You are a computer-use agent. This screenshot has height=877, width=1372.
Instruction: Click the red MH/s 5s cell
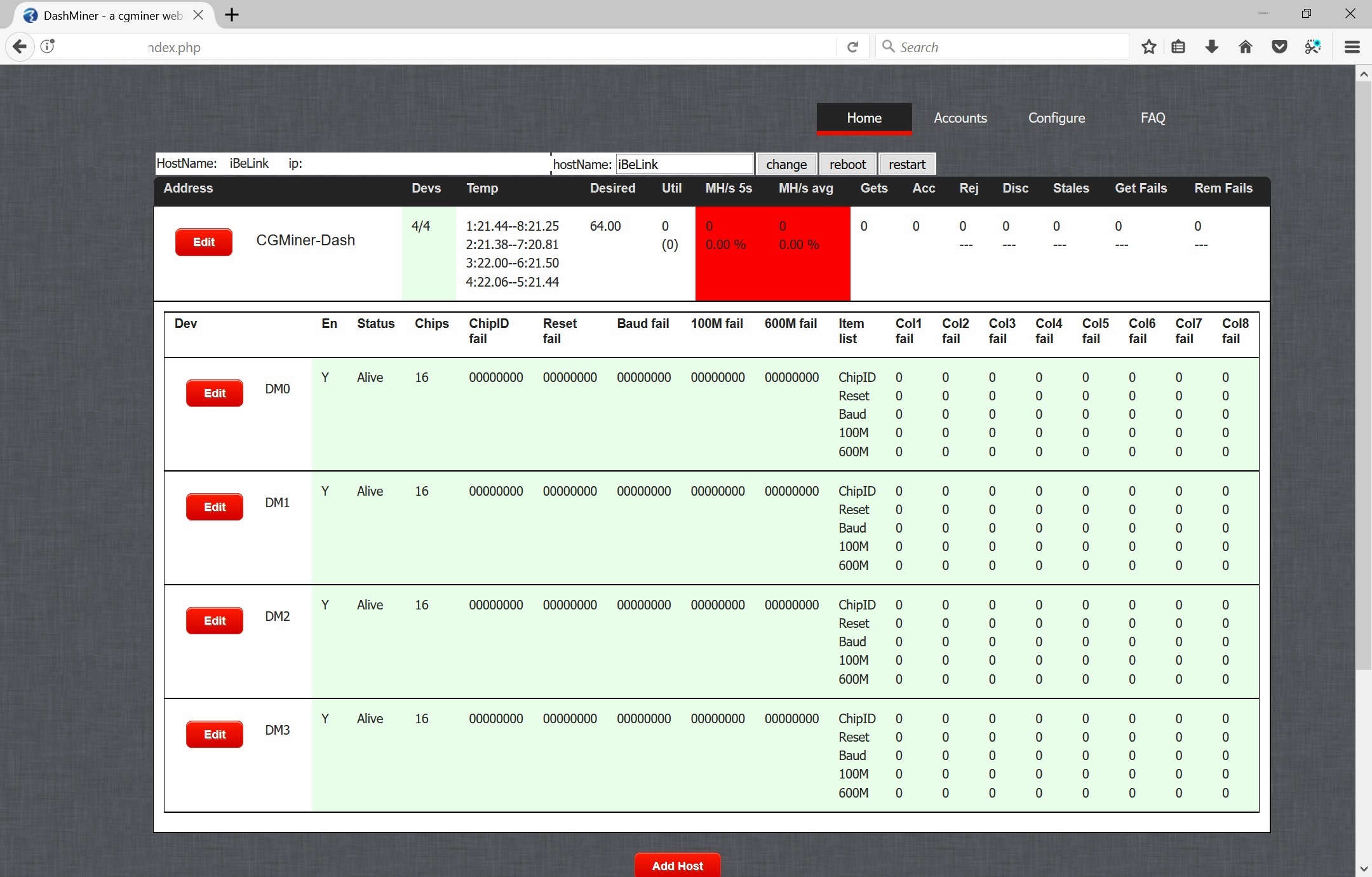tap(732, 253)
